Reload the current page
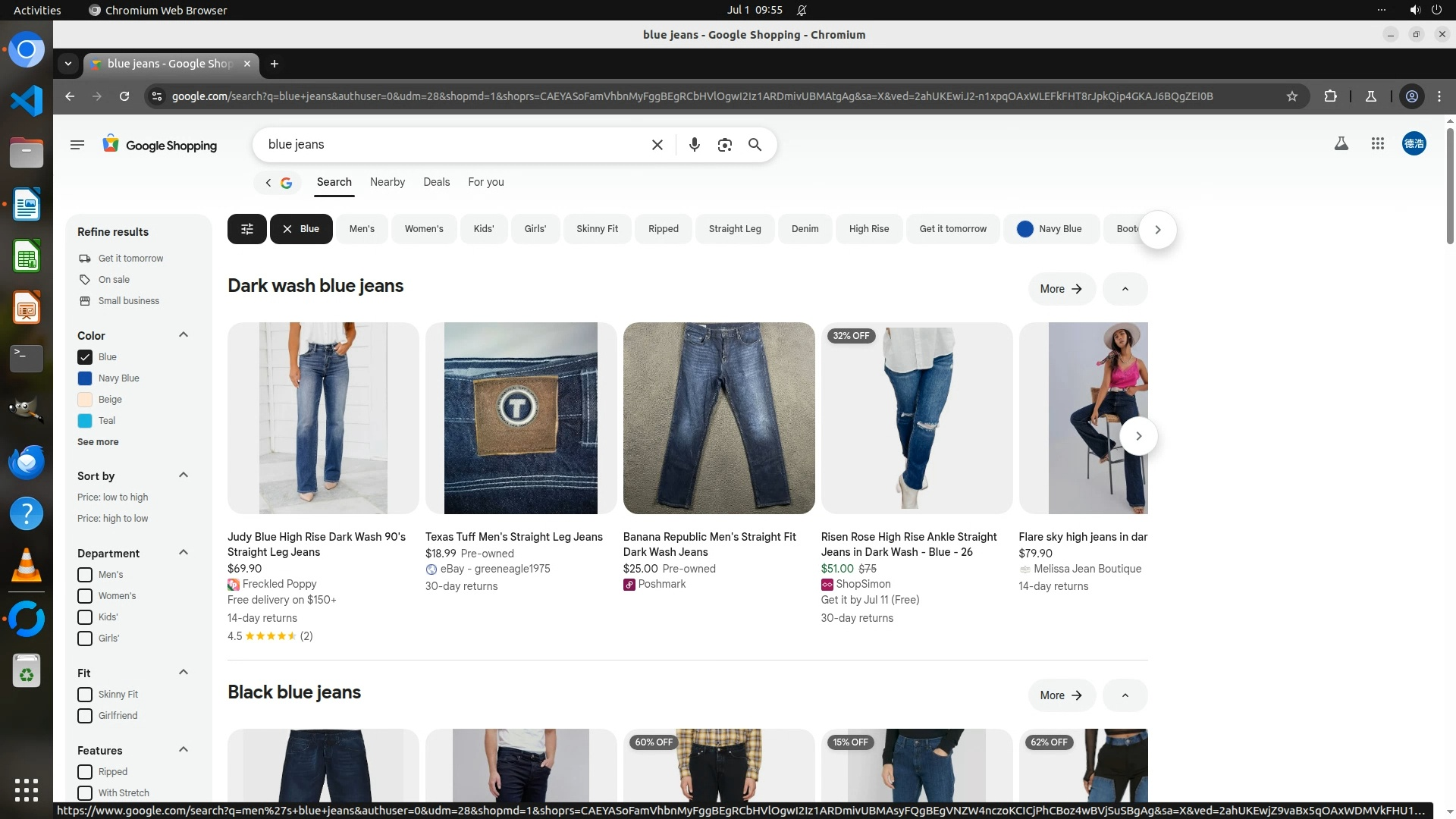Viewport: 1456px width, 819px height. [124, 96]
